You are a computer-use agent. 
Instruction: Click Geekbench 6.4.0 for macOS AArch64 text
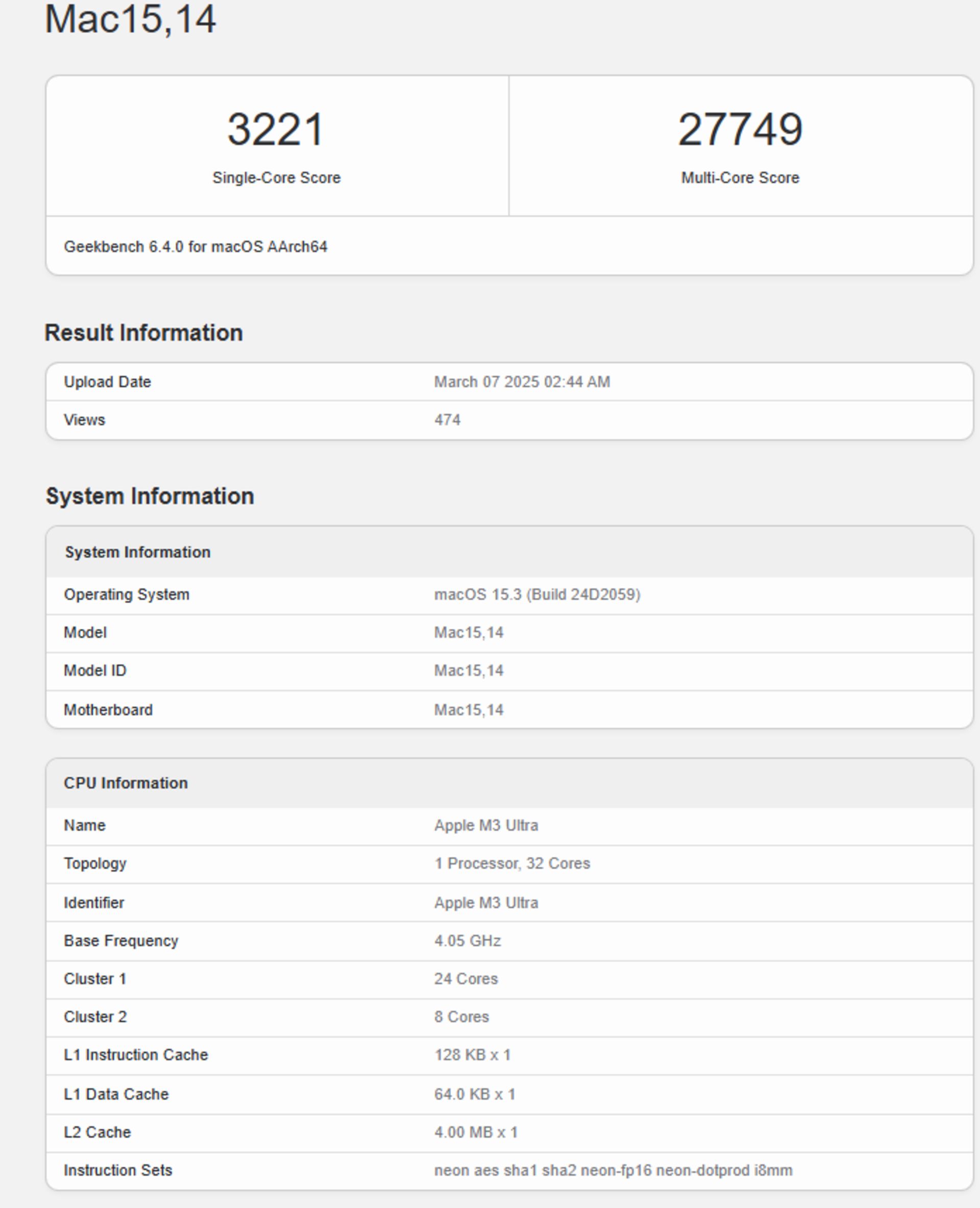click(x=195, y=246)
